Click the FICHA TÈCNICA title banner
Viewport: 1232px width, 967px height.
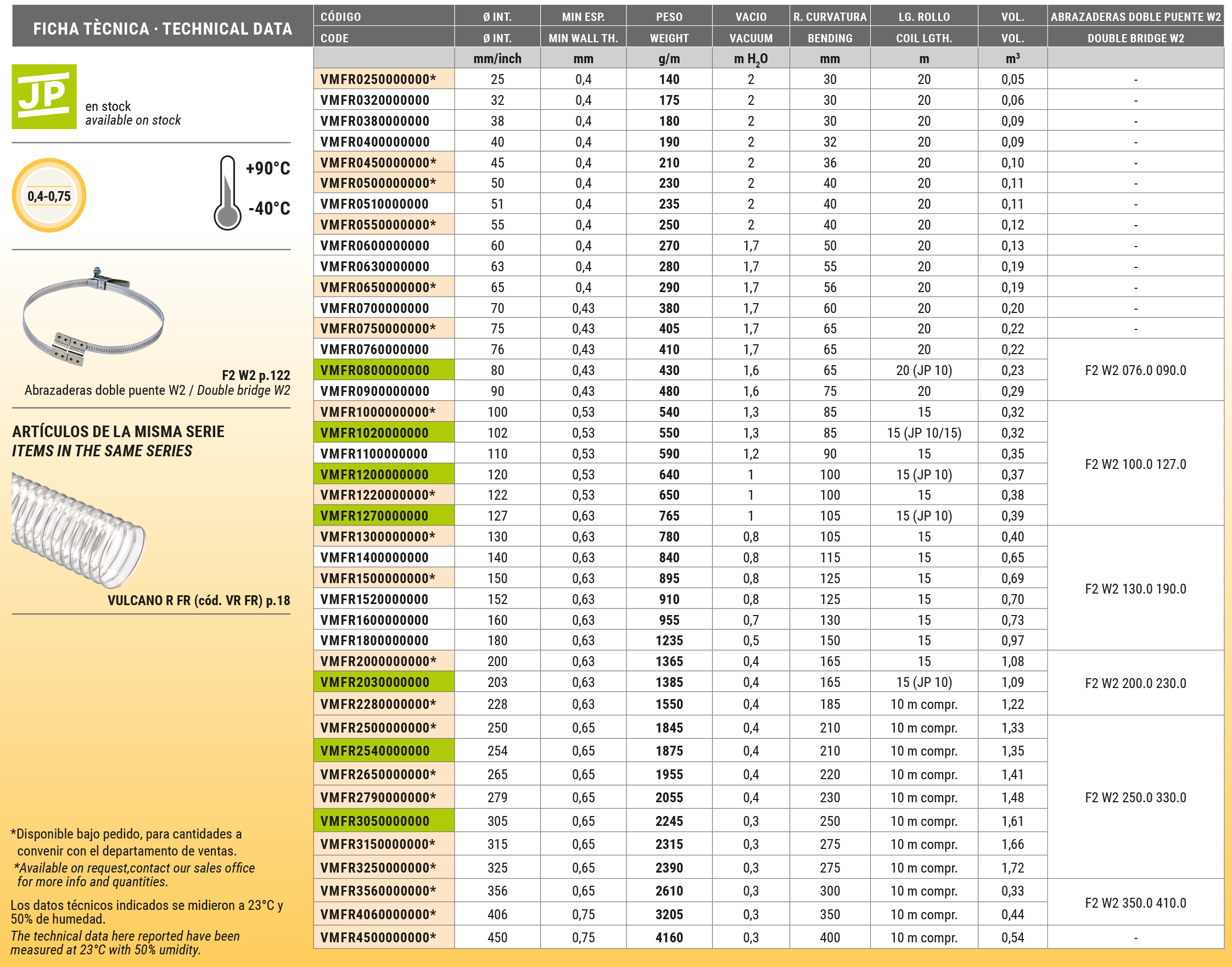(163, 29)
